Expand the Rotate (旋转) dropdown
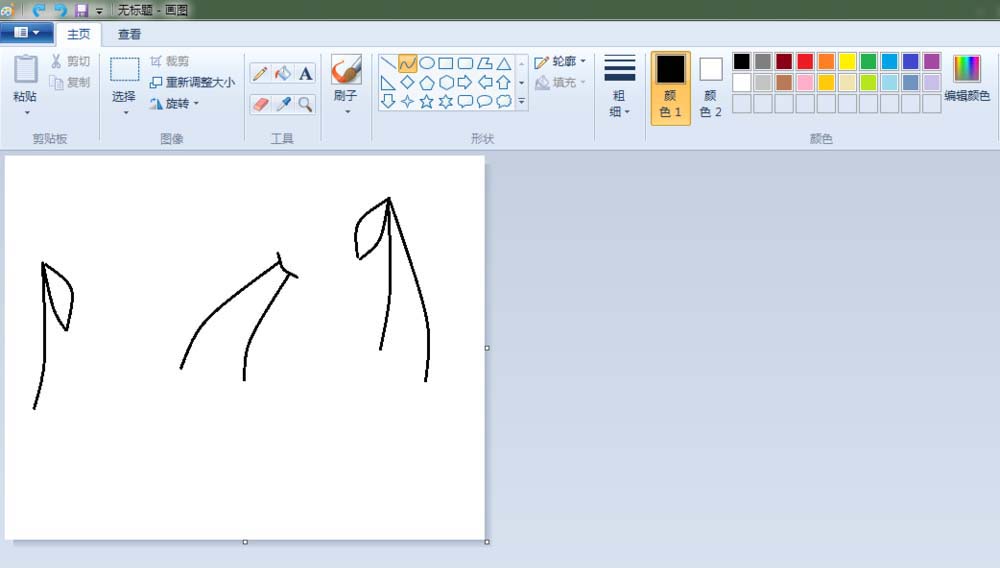The height and width of the screenshot is (568, 1000). point(196,103)
